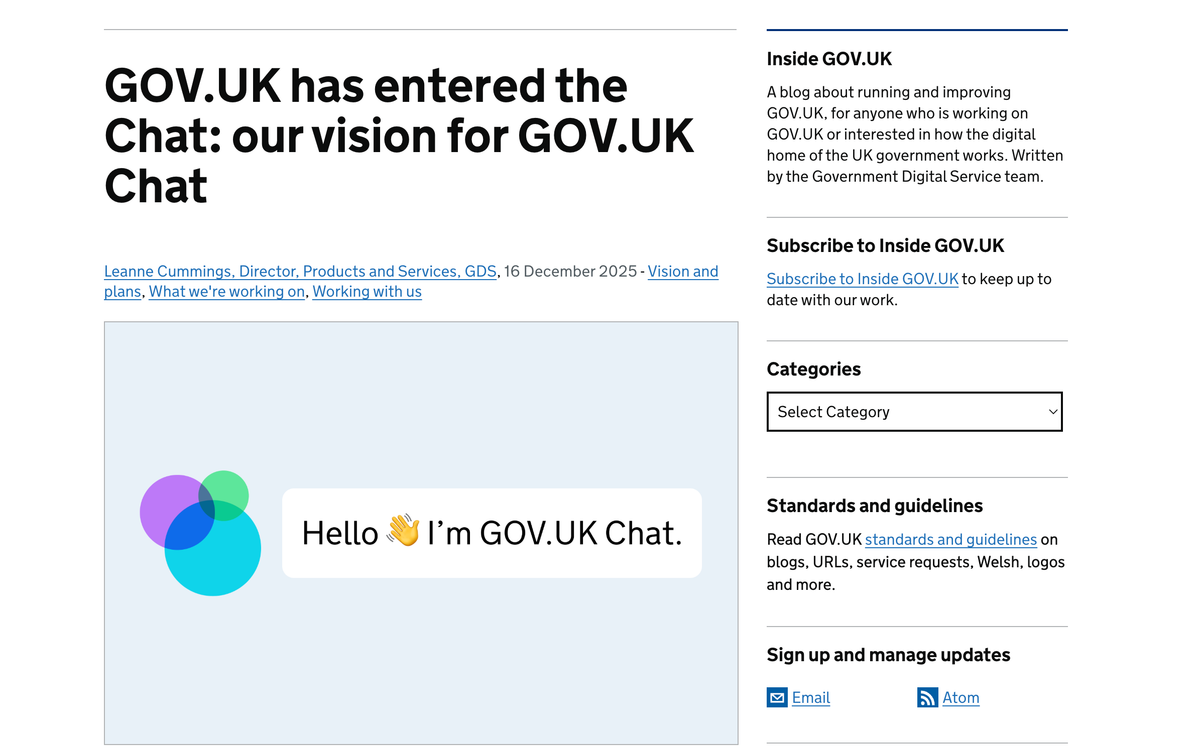Open the Select Category dropdown
Viewport: 1200px width, 748px height.
[x=914, y=411]
